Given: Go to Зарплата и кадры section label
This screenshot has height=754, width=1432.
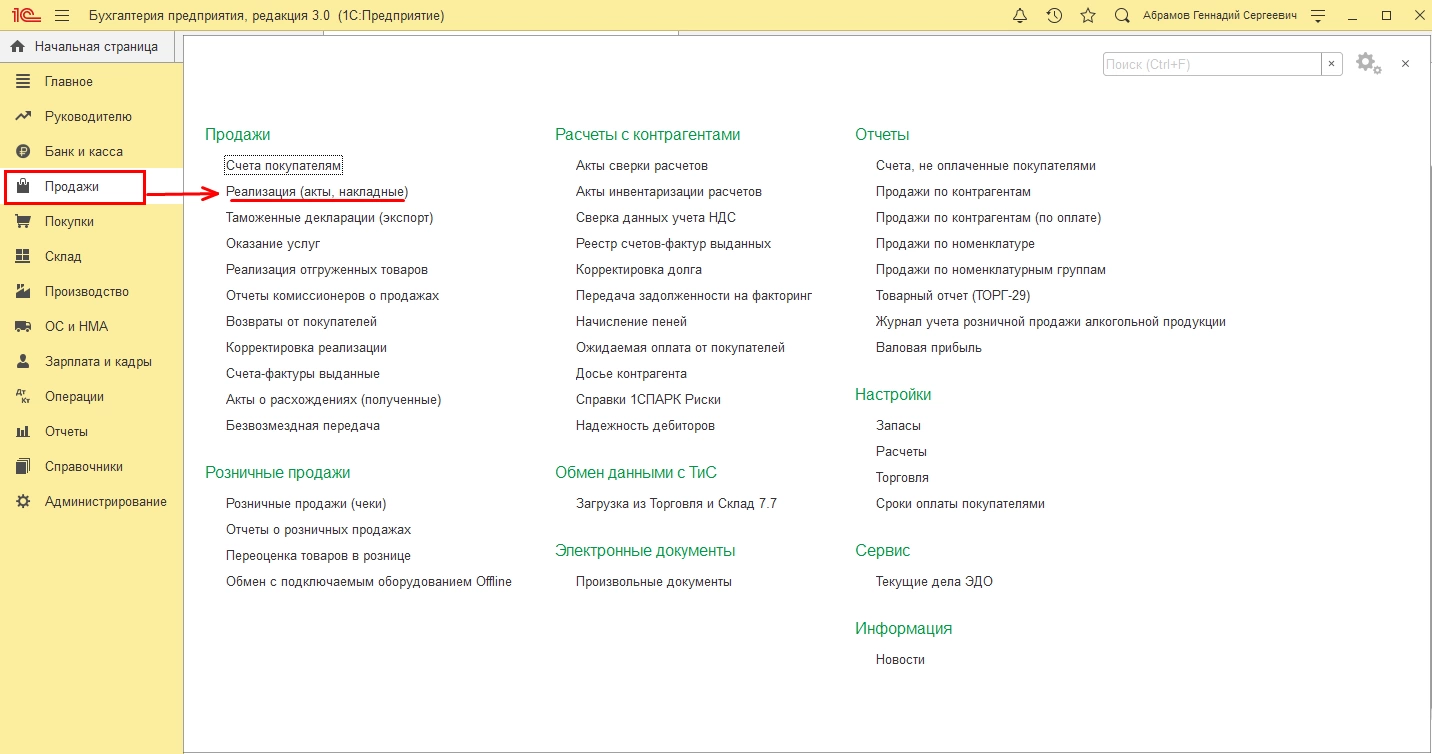Looking at the screenshot, I should pos(98,361).
